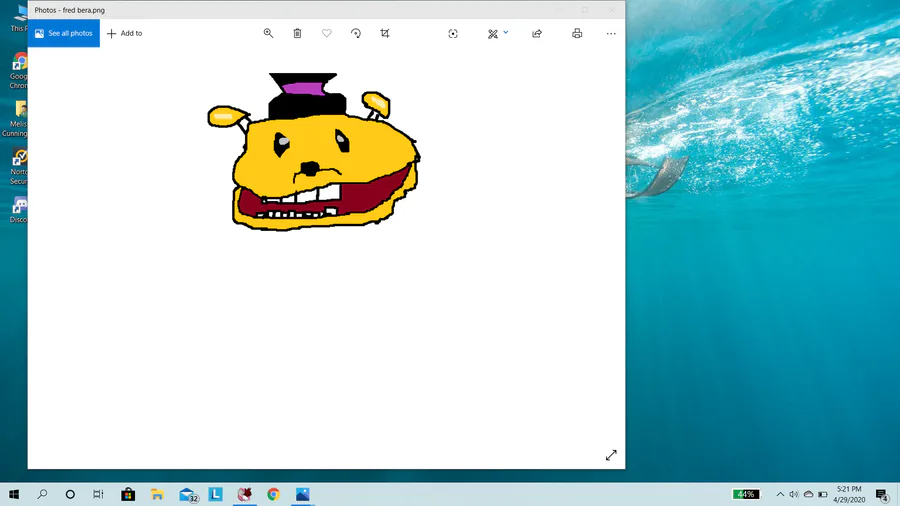The width and height of the screenshot is (900, 506).
Task: Share the photo
Action: (537, 33)
